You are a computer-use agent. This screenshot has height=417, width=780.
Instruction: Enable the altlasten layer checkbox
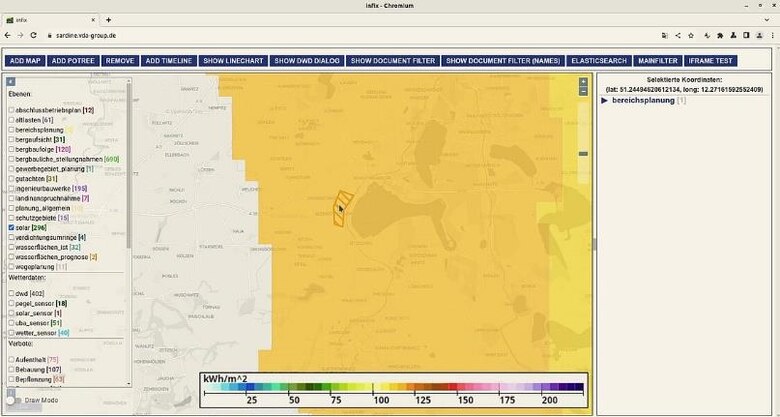pos(11,120)
